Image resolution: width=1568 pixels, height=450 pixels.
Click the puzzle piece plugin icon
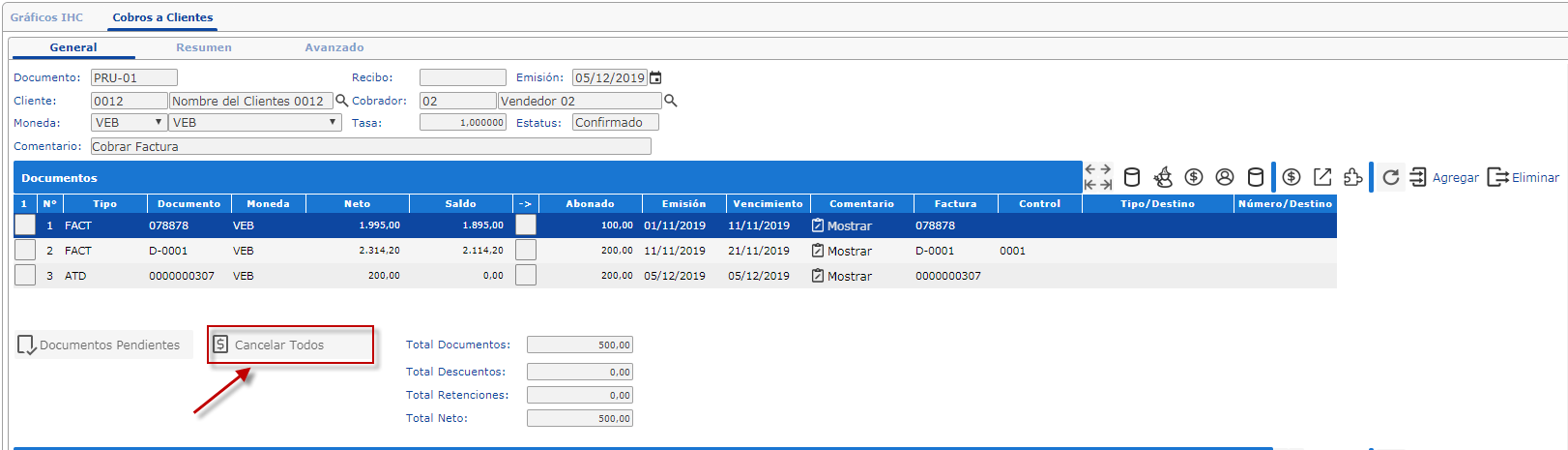click(x=1353, y=177)
